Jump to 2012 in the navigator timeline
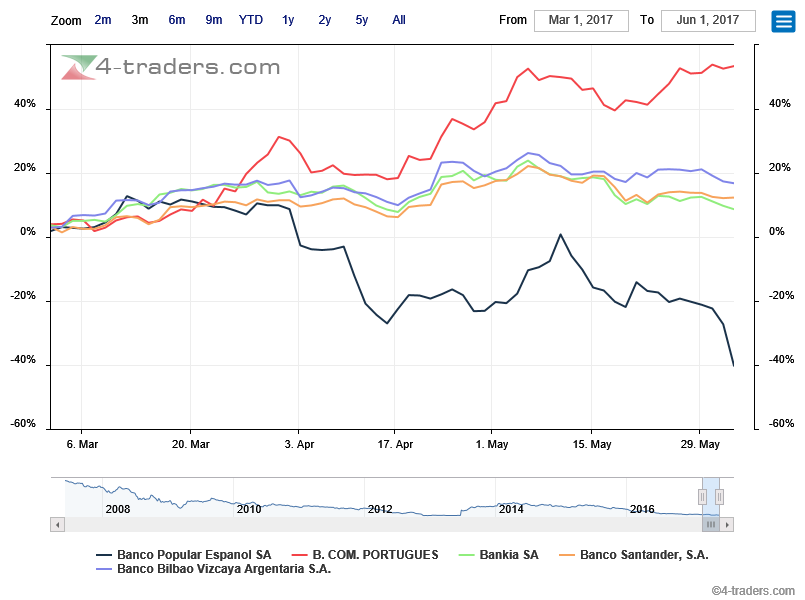 click(x=380, y=509)
